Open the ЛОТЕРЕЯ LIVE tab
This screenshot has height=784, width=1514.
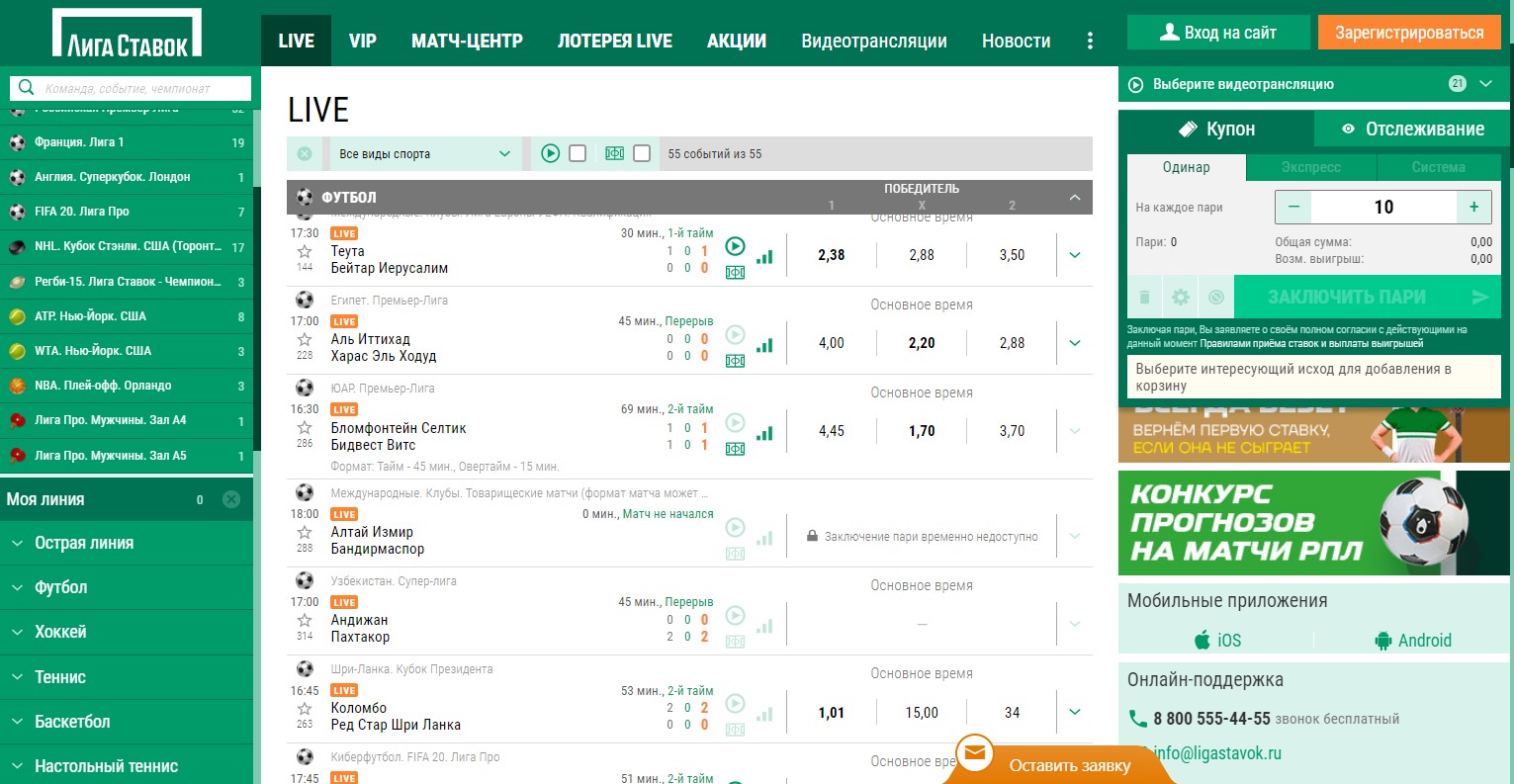click(615, 41)
